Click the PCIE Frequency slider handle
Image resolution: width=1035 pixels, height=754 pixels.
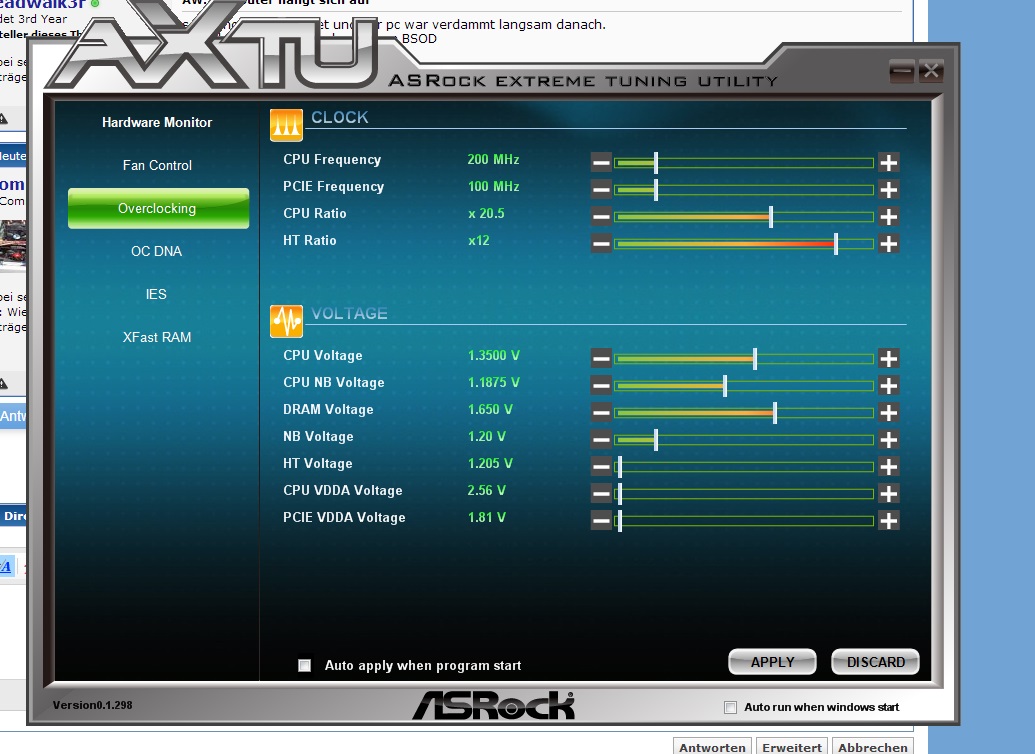(x=656, y=189)
